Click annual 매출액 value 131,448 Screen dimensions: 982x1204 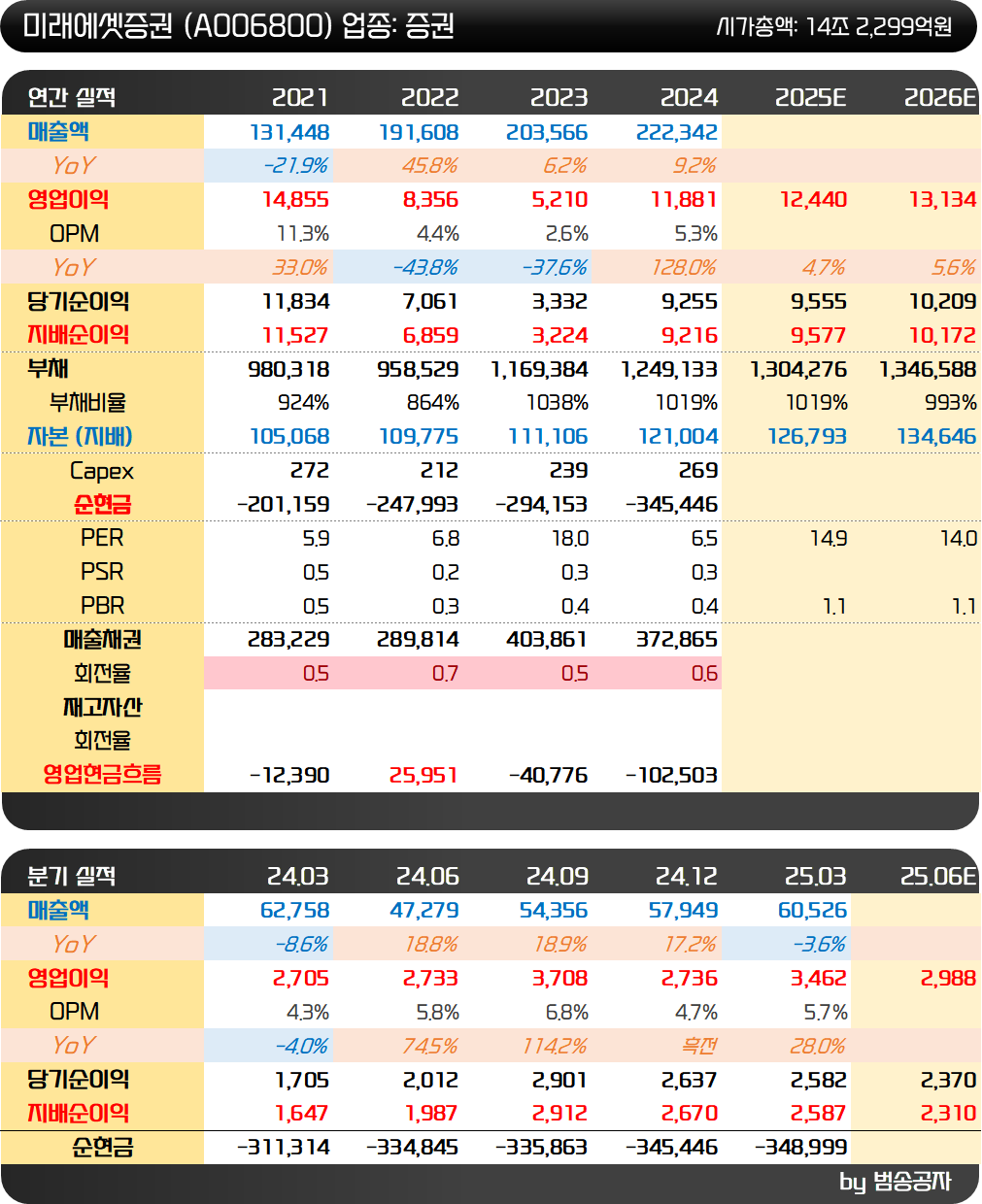(289, 132)
